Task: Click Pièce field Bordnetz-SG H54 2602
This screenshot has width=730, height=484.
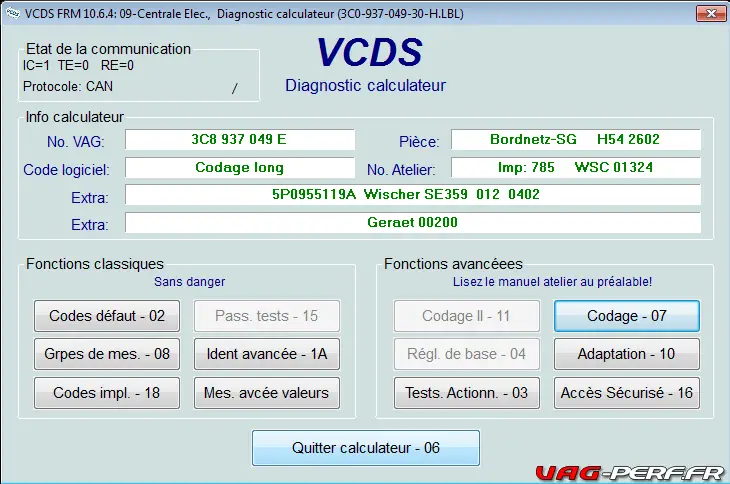Action: [575, 140]
